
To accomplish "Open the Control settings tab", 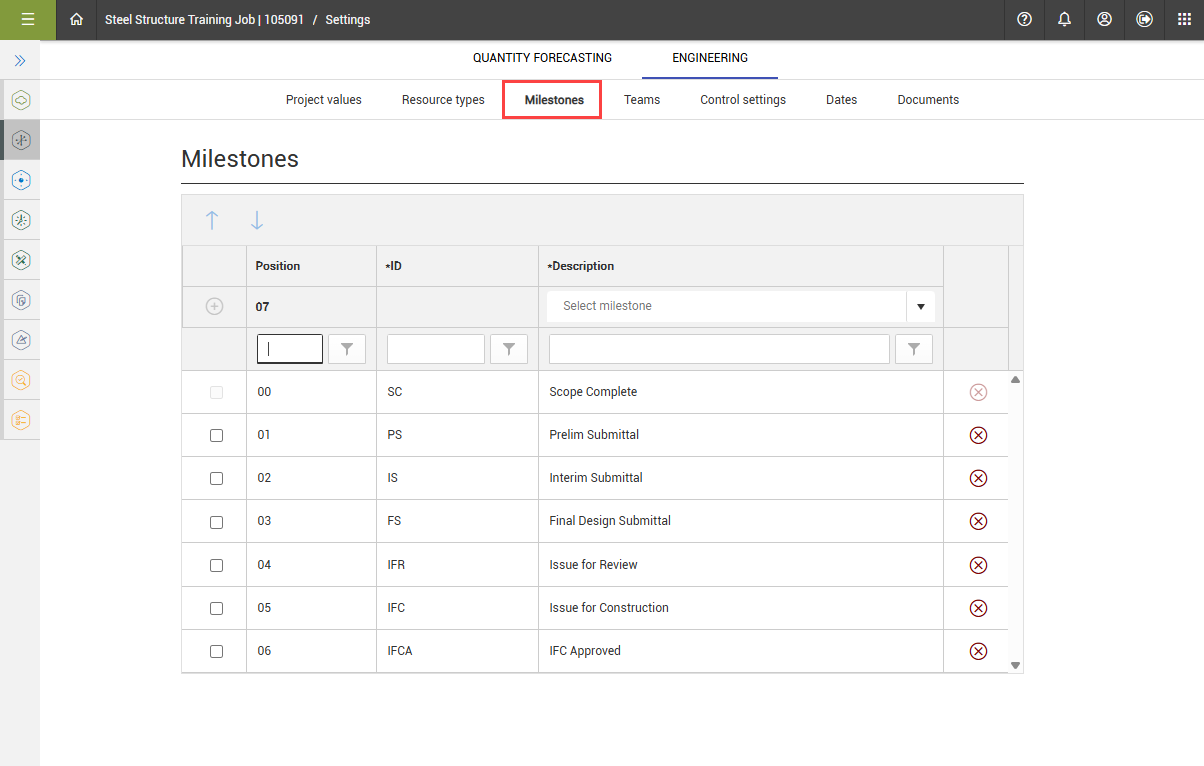I will click(x=742, y=100).
